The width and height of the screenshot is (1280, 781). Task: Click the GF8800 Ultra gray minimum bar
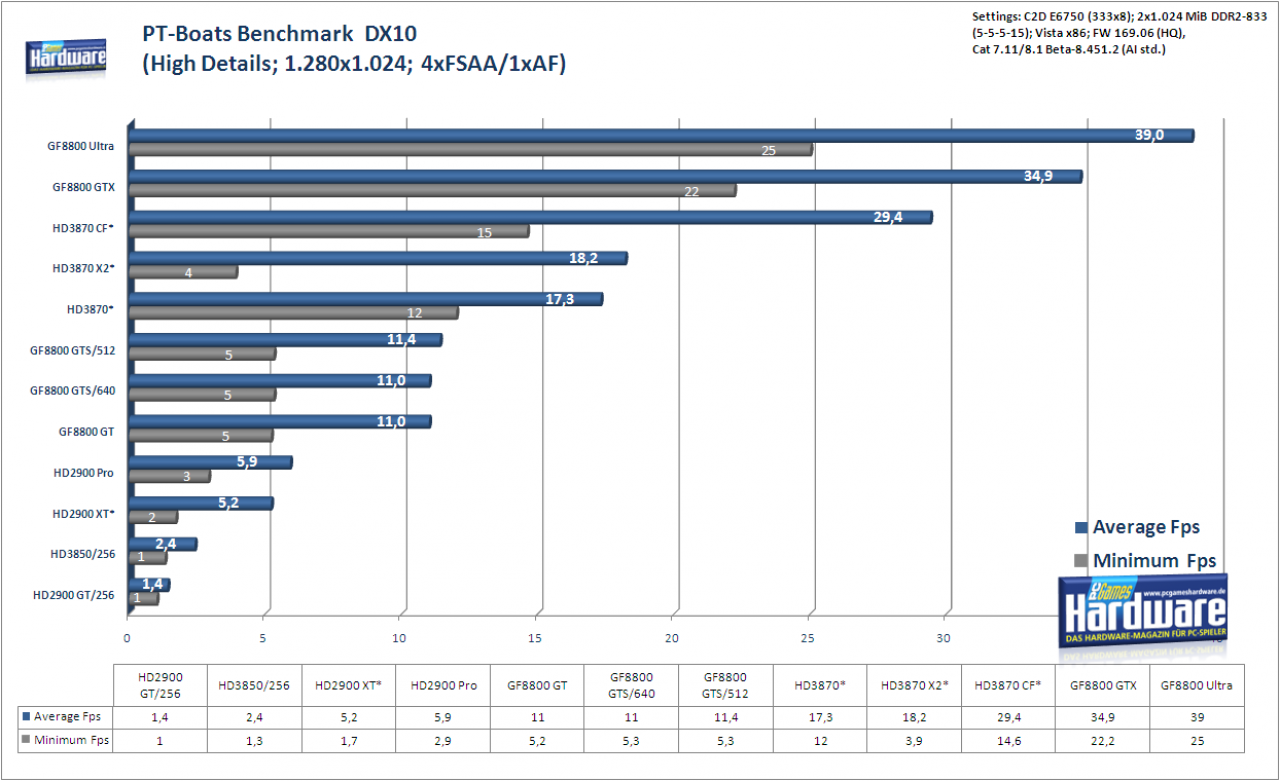[470, 150]
